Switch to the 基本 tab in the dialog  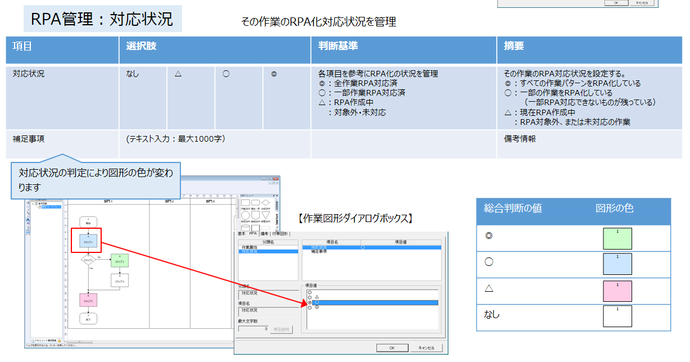242,234
